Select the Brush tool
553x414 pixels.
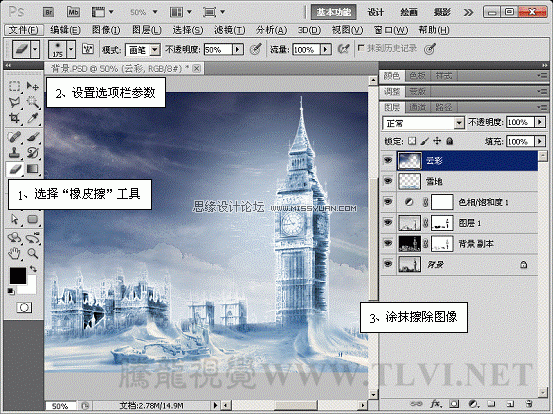32,137
